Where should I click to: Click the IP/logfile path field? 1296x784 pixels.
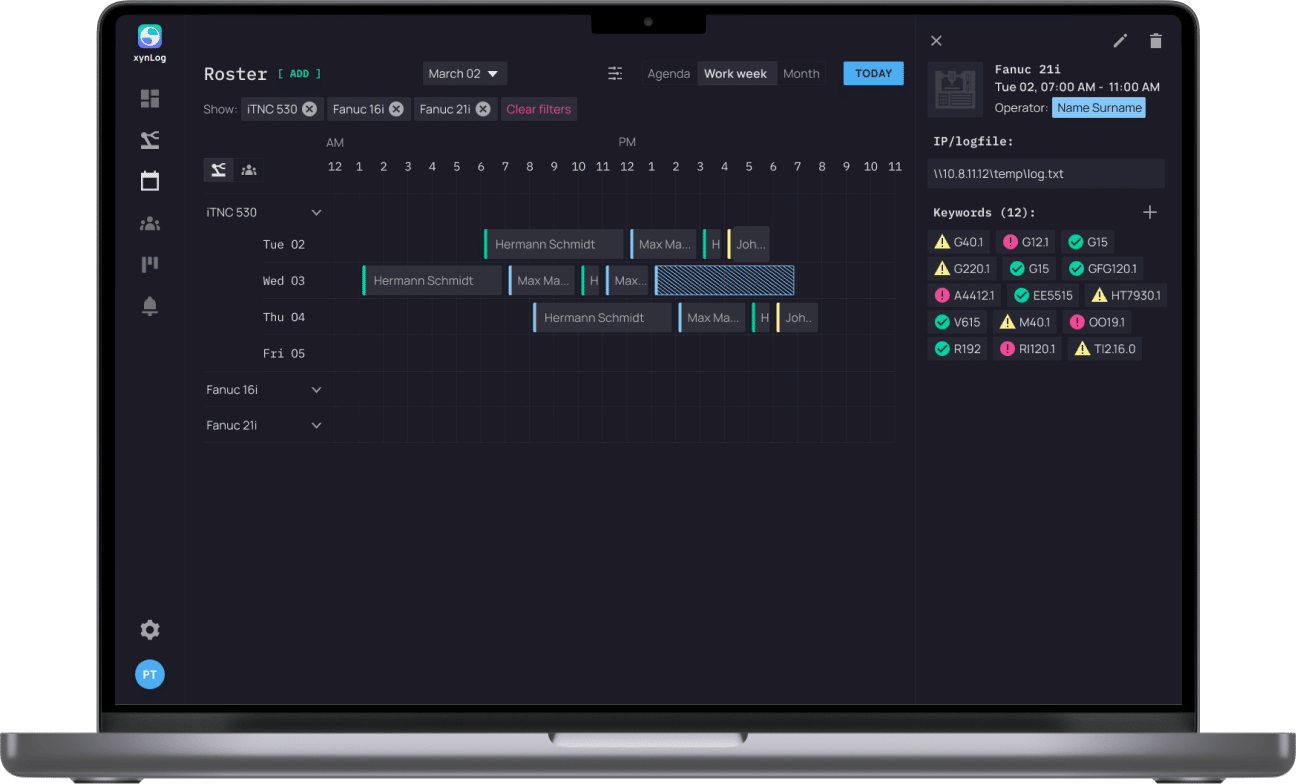coord(1046,174)
